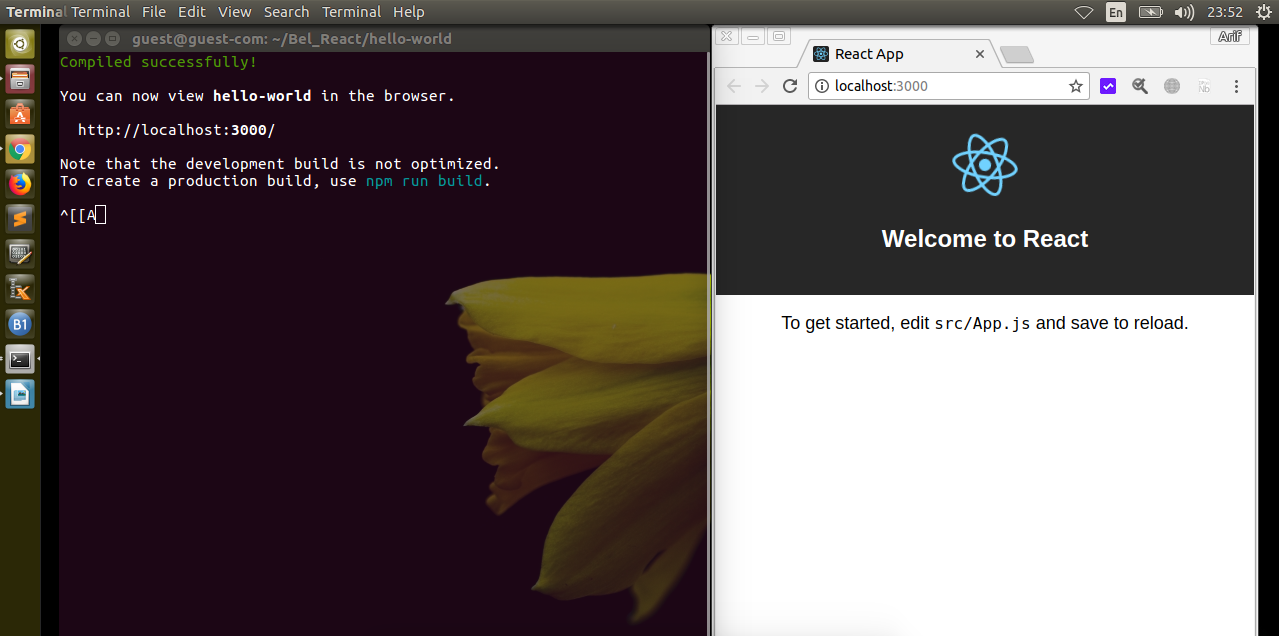This screenshot has width=1279, height=636.
Task: View site information icon in address bar
Action: 822,86
